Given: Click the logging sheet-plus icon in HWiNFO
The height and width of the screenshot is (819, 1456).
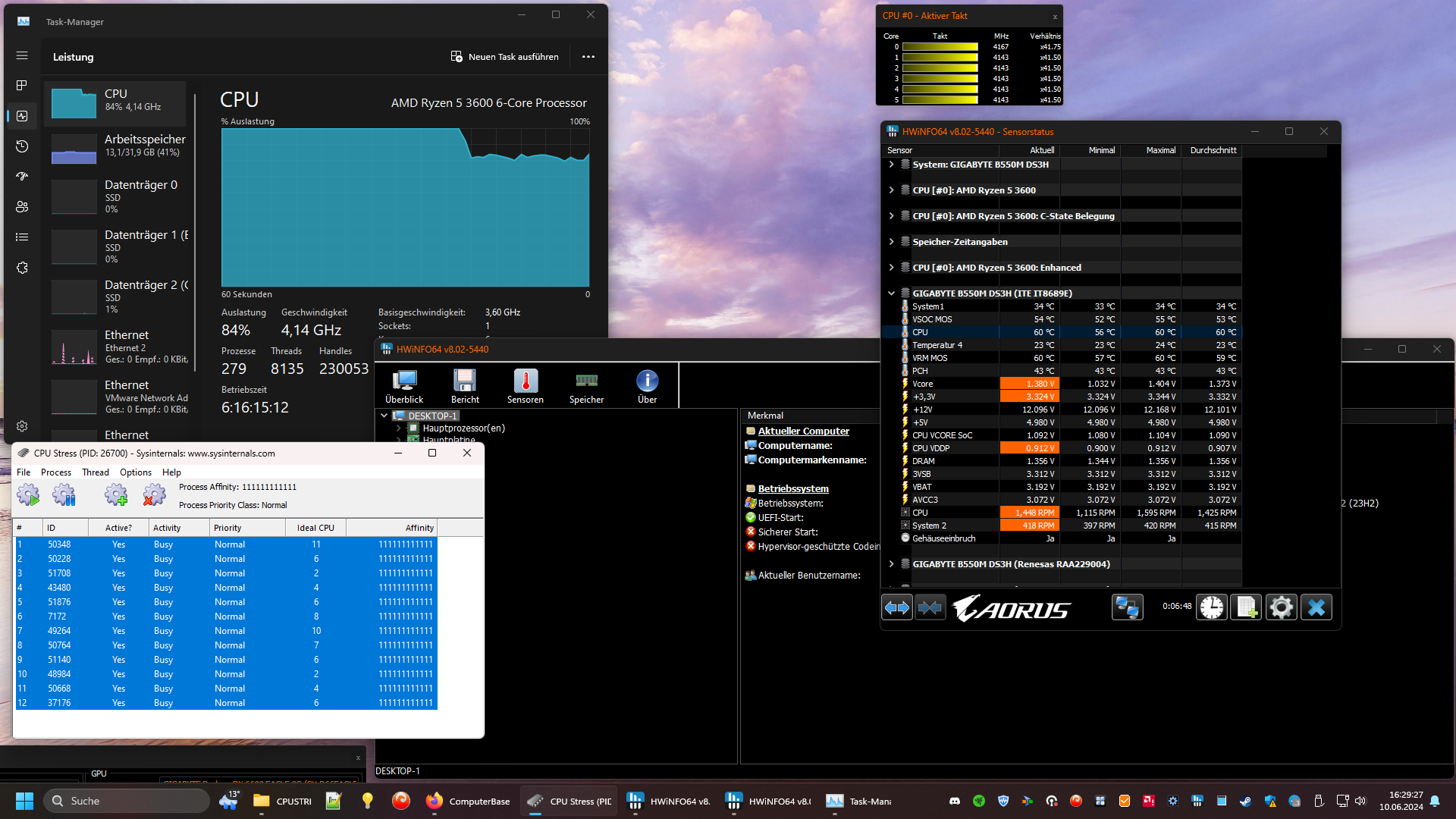Looking at the screenshot, I should (x=1246, y=607).
